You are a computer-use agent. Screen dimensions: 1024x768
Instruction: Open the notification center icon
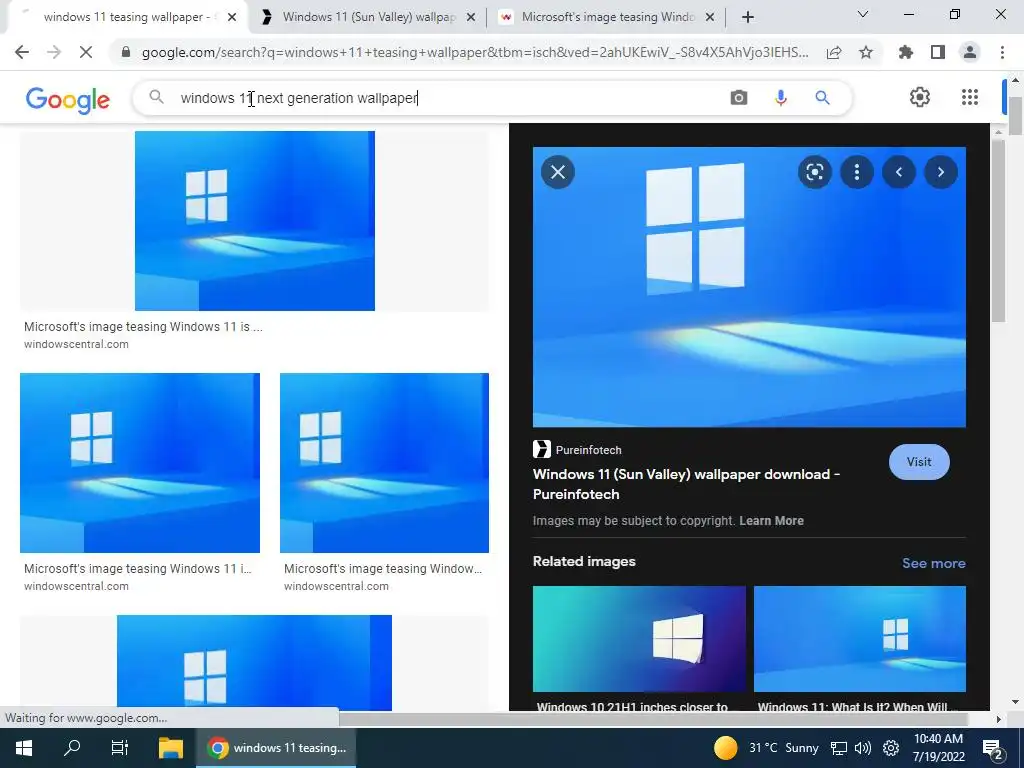click(x=992, y=749)
